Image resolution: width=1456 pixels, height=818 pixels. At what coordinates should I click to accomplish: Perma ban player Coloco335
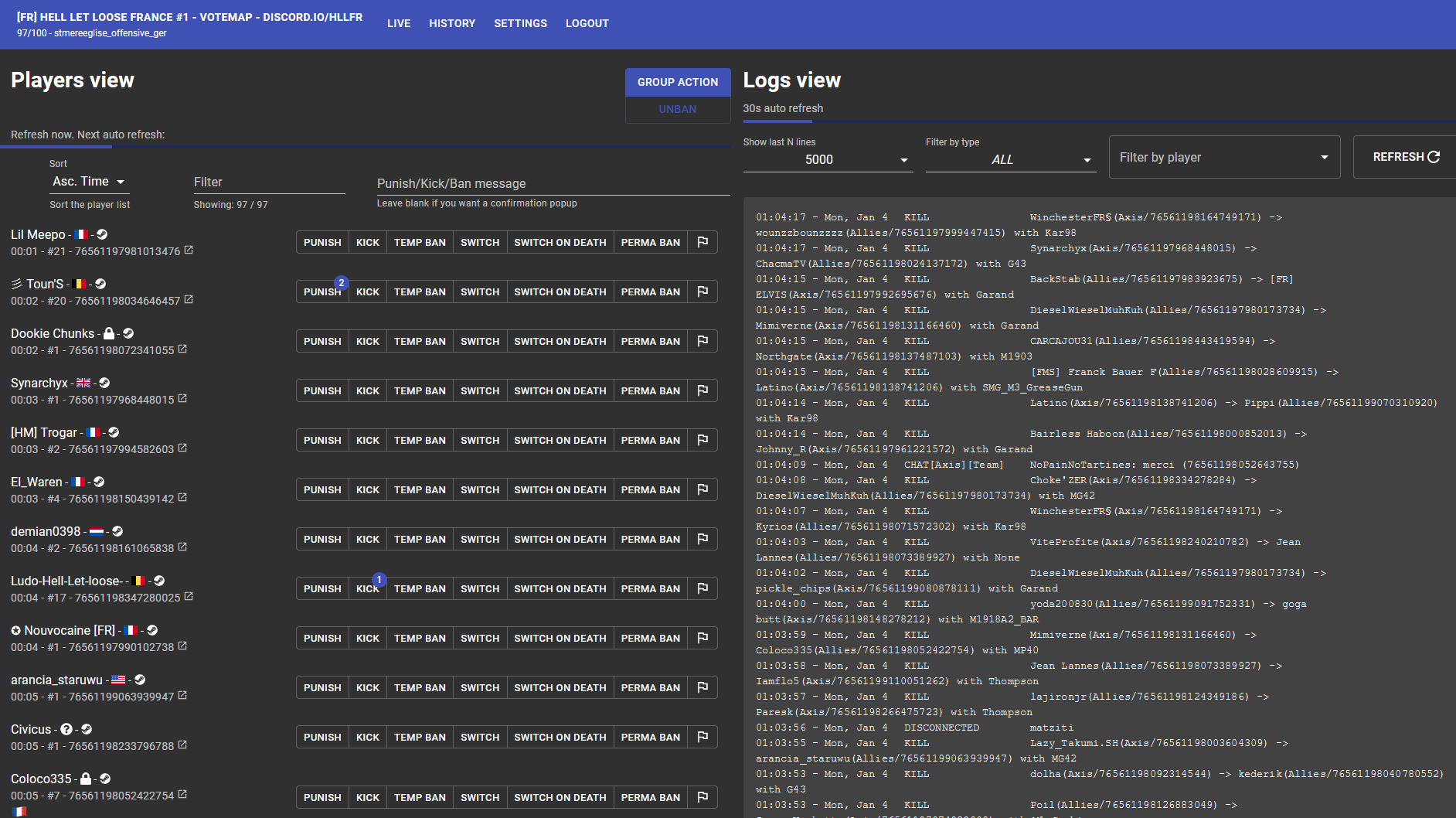click(651, 797)
